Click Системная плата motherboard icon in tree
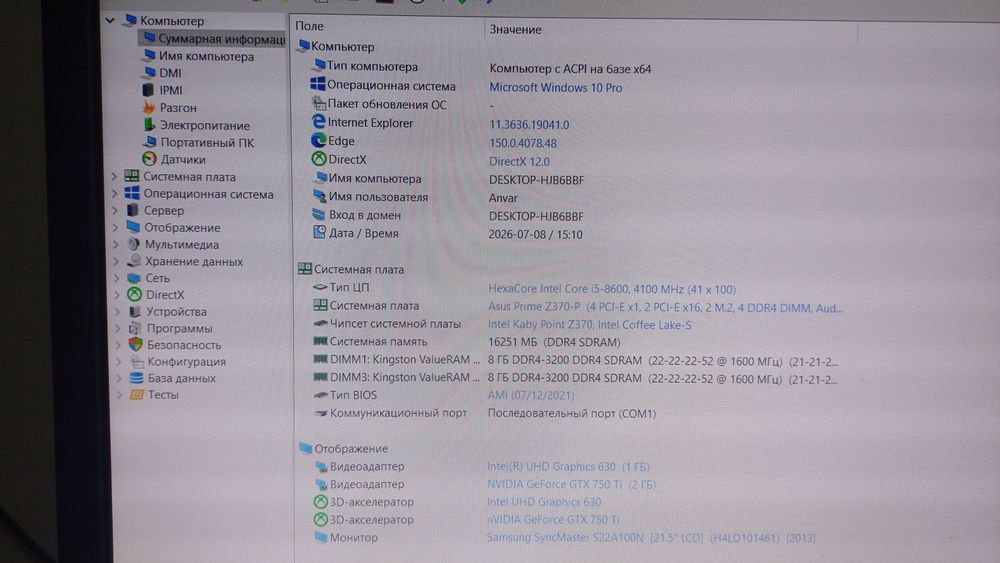The width and height of the screenshot is (1000, 563). tap(131, 176)
